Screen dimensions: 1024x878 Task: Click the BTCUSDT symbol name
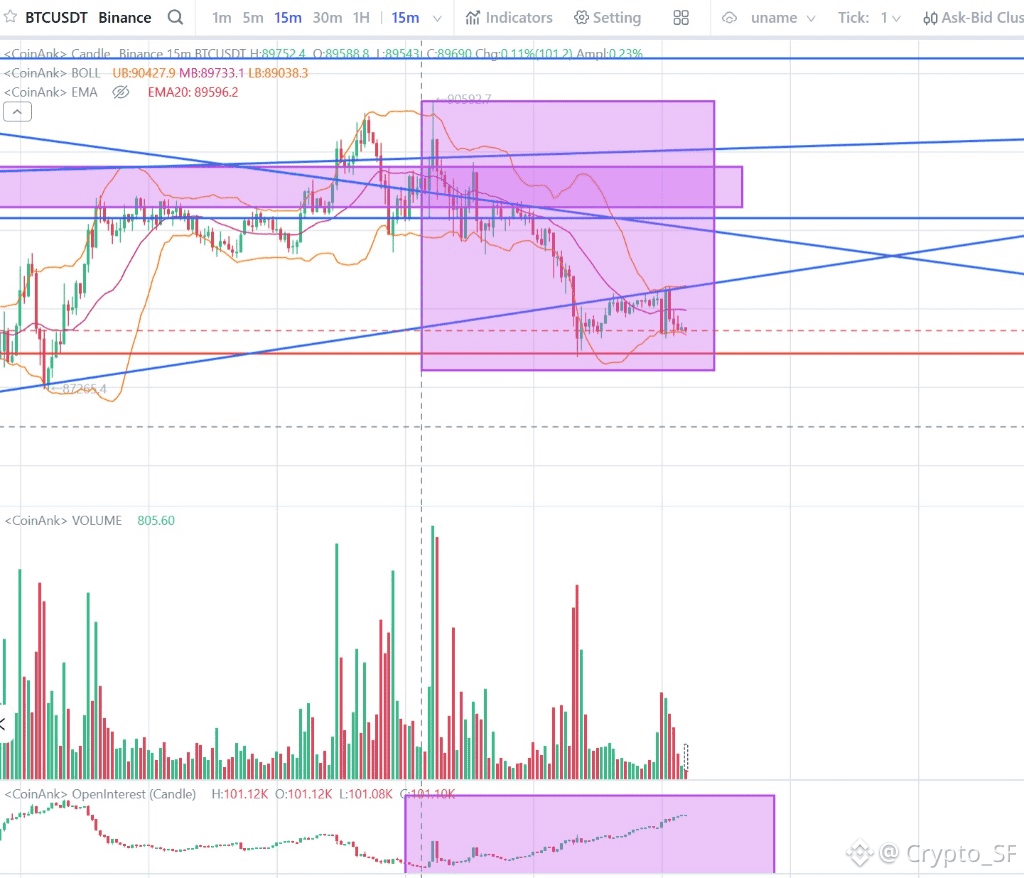56,18
